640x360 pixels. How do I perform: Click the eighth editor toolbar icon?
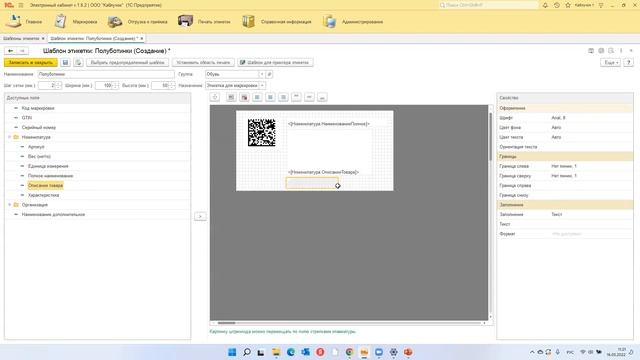point(309,97)
